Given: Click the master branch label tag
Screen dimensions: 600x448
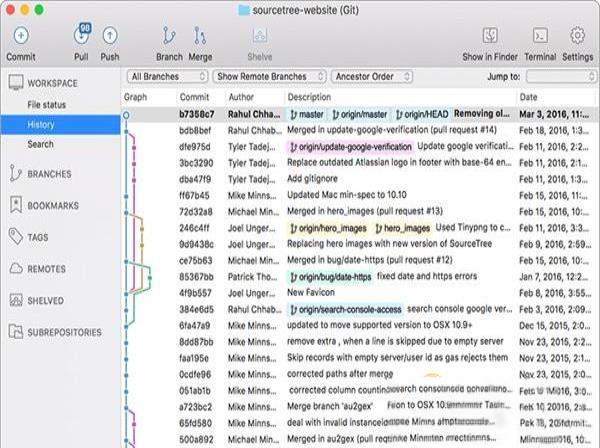Looking at the screenshot, I should pos(307,114).
